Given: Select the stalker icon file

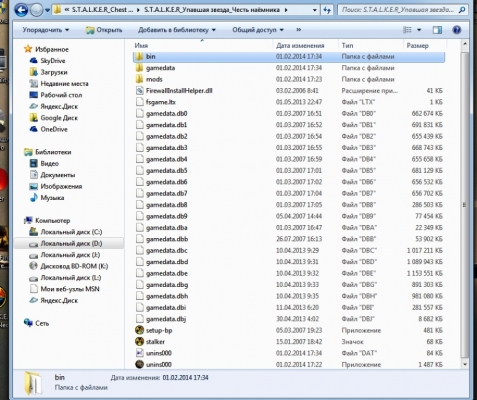Looking at the screenshot, I should pos(289,342).
